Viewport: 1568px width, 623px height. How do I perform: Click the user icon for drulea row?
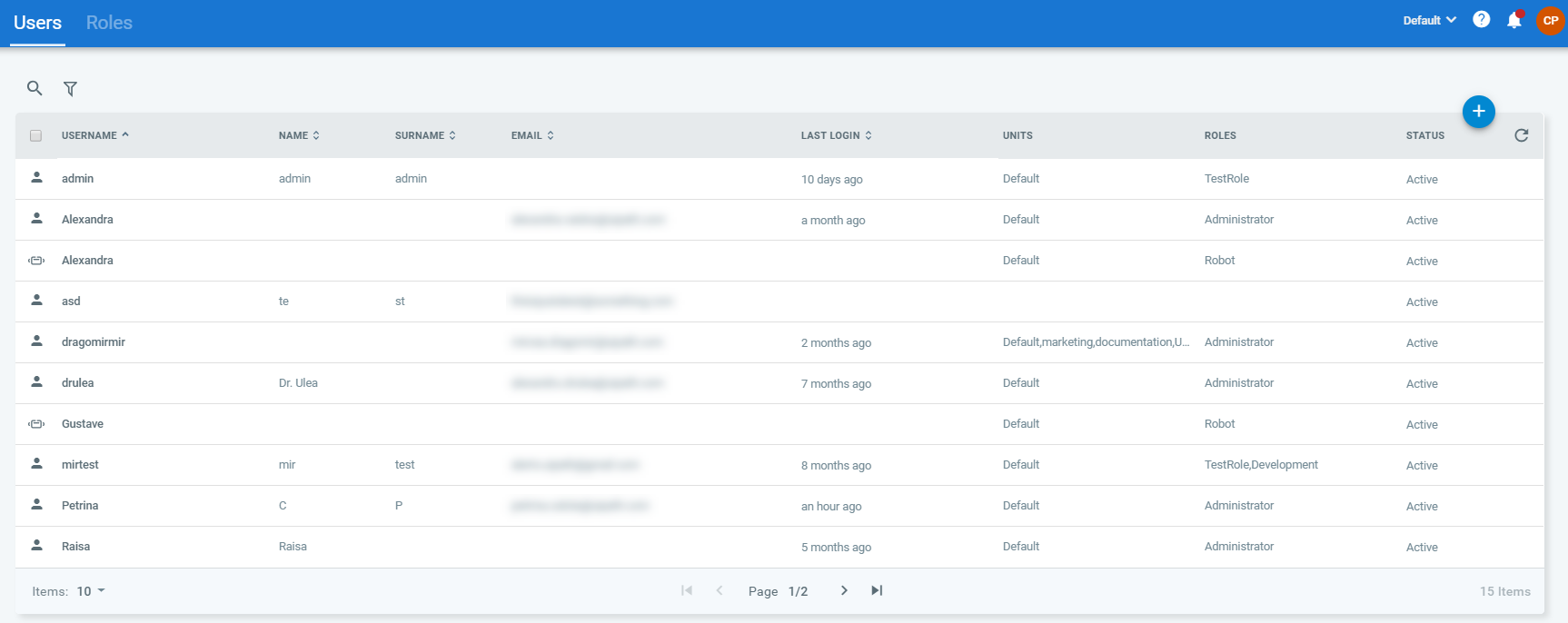36,381
